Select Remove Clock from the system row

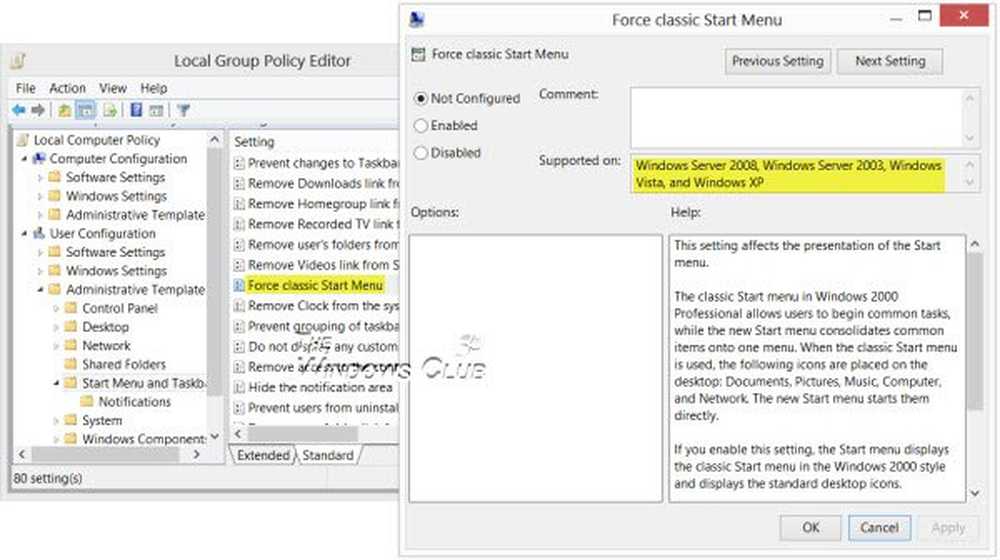pyautogui.click(x=316, y=306)
